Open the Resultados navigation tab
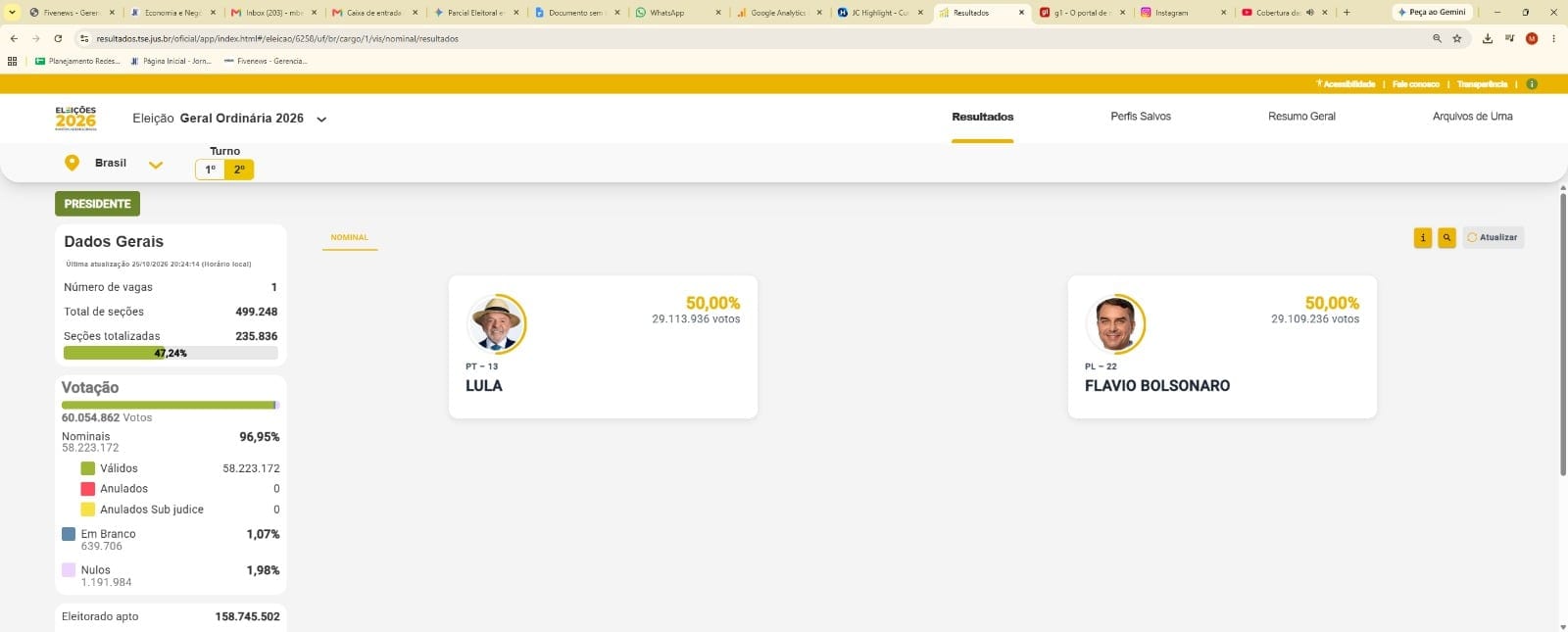 (x=983, y=117)
